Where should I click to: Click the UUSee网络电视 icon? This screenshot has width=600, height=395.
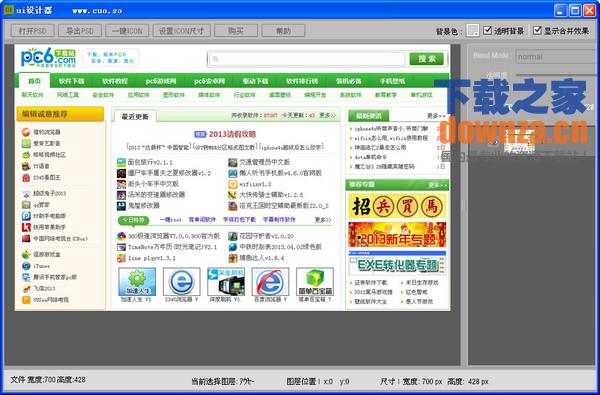(x=26, y=300)
